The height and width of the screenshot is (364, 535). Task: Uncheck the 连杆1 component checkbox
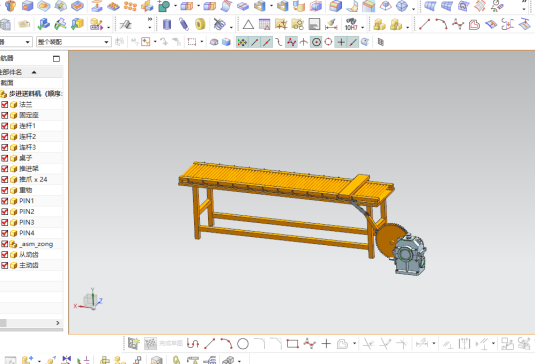pos(4,126)
